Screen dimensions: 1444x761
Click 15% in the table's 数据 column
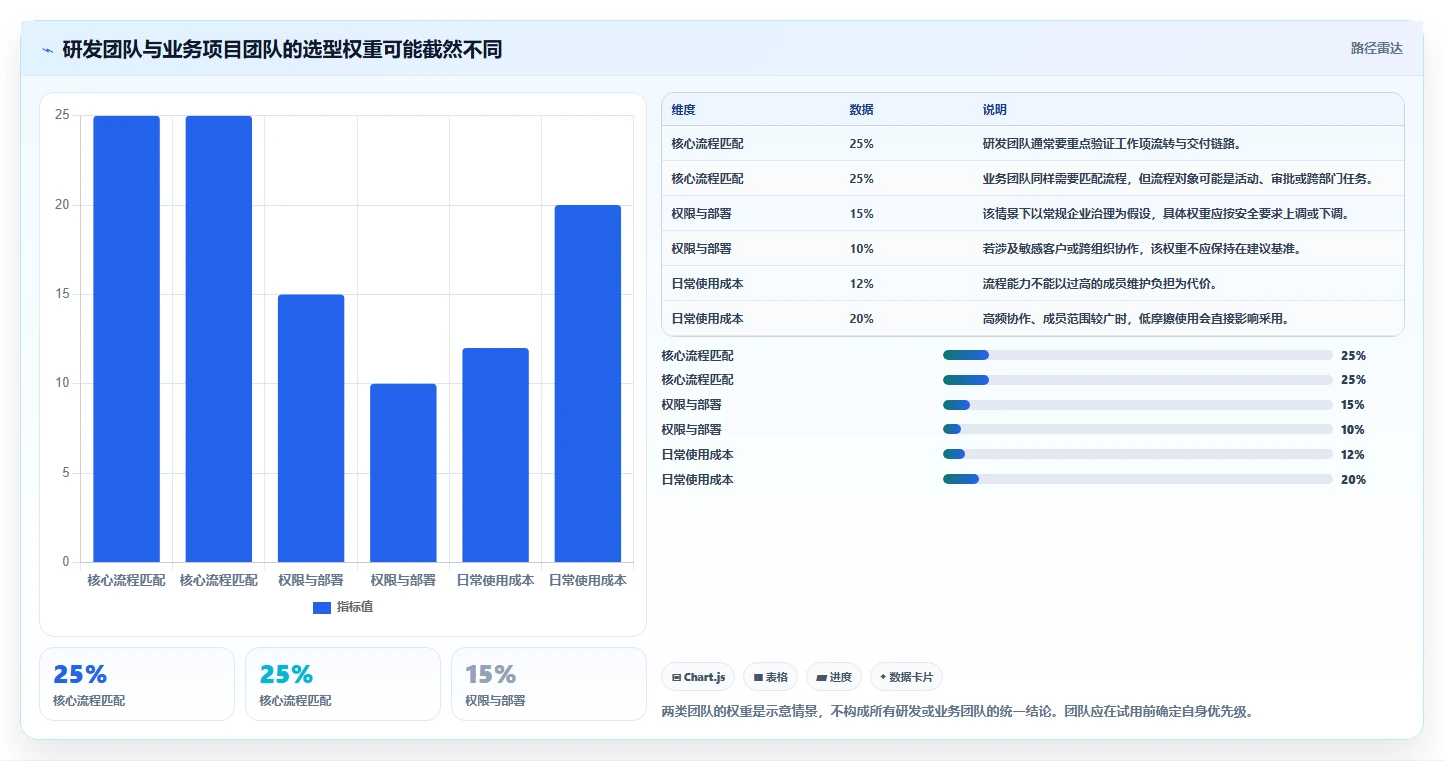[x=861, y=214]
